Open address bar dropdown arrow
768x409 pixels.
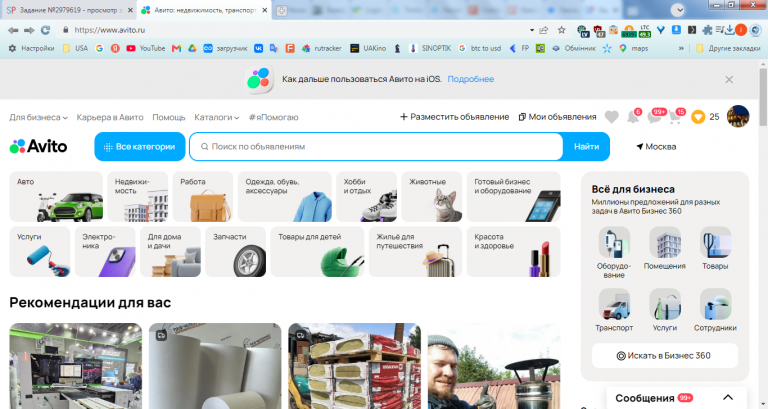(x=532, y=30)
